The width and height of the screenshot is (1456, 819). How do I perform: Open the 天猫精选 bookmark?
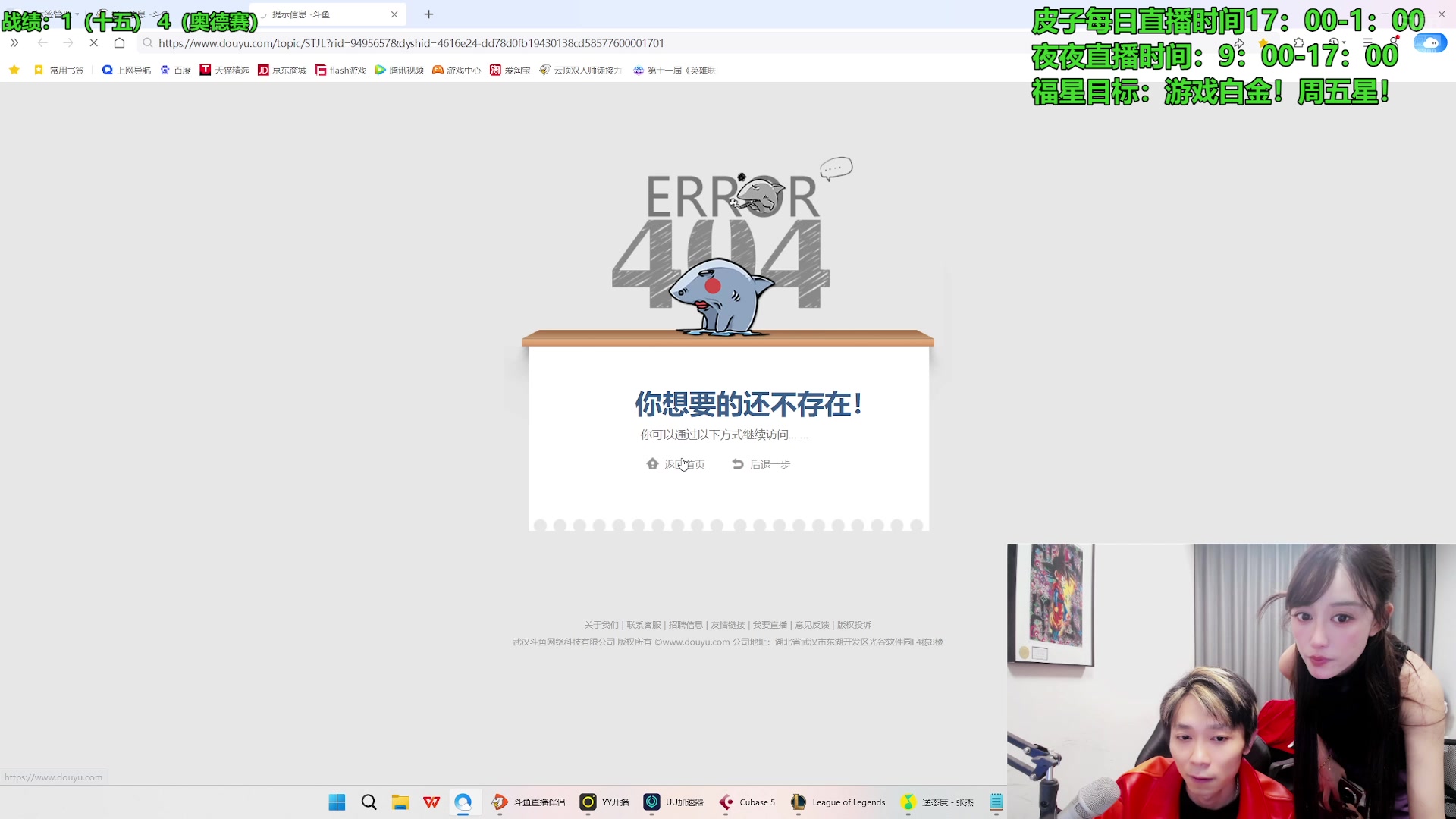[224, 70]
